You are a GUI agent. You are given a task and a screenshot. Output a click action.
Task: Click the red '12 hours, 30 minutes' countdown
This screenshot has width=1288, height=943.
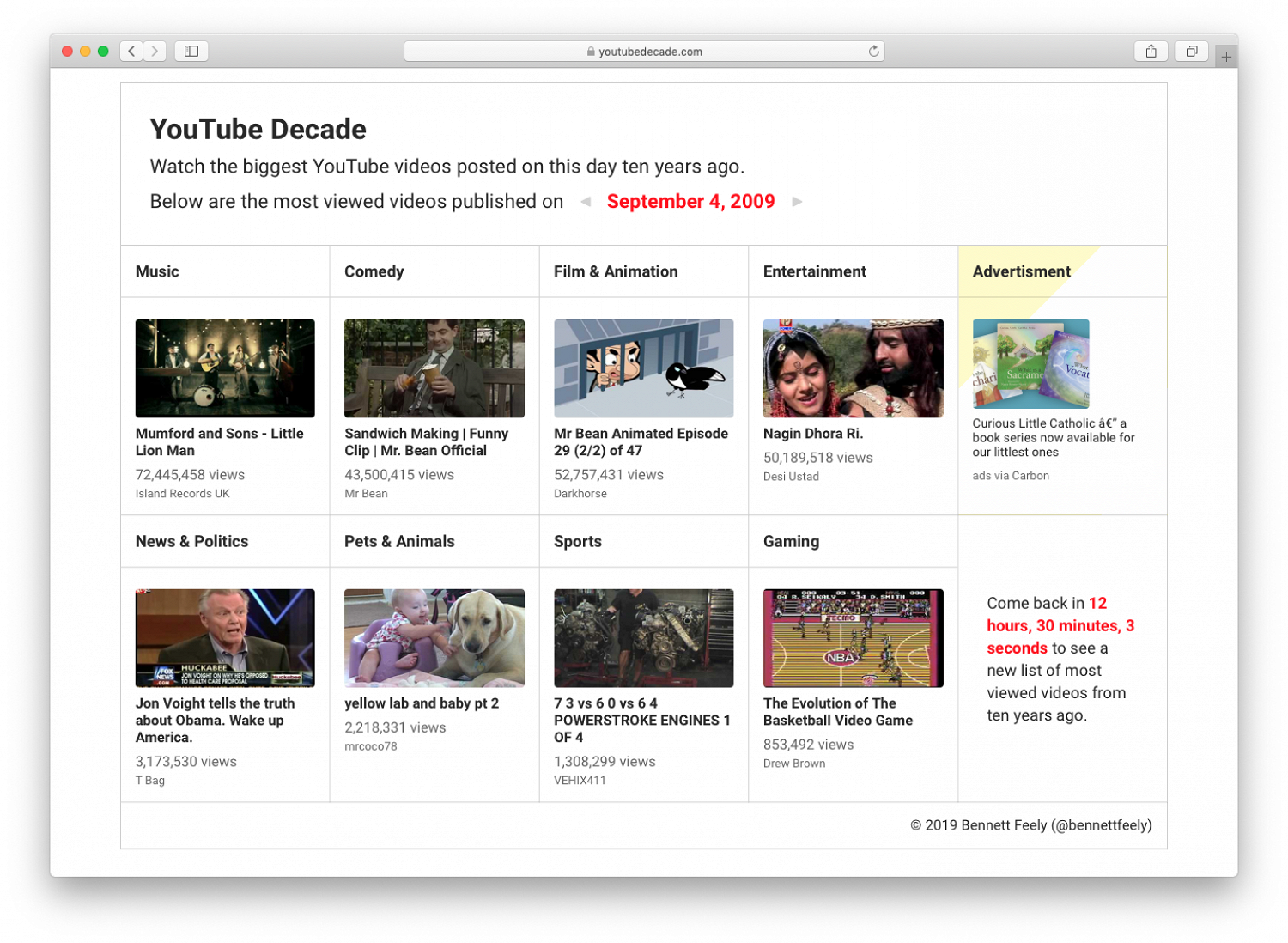coord(1061,625)
